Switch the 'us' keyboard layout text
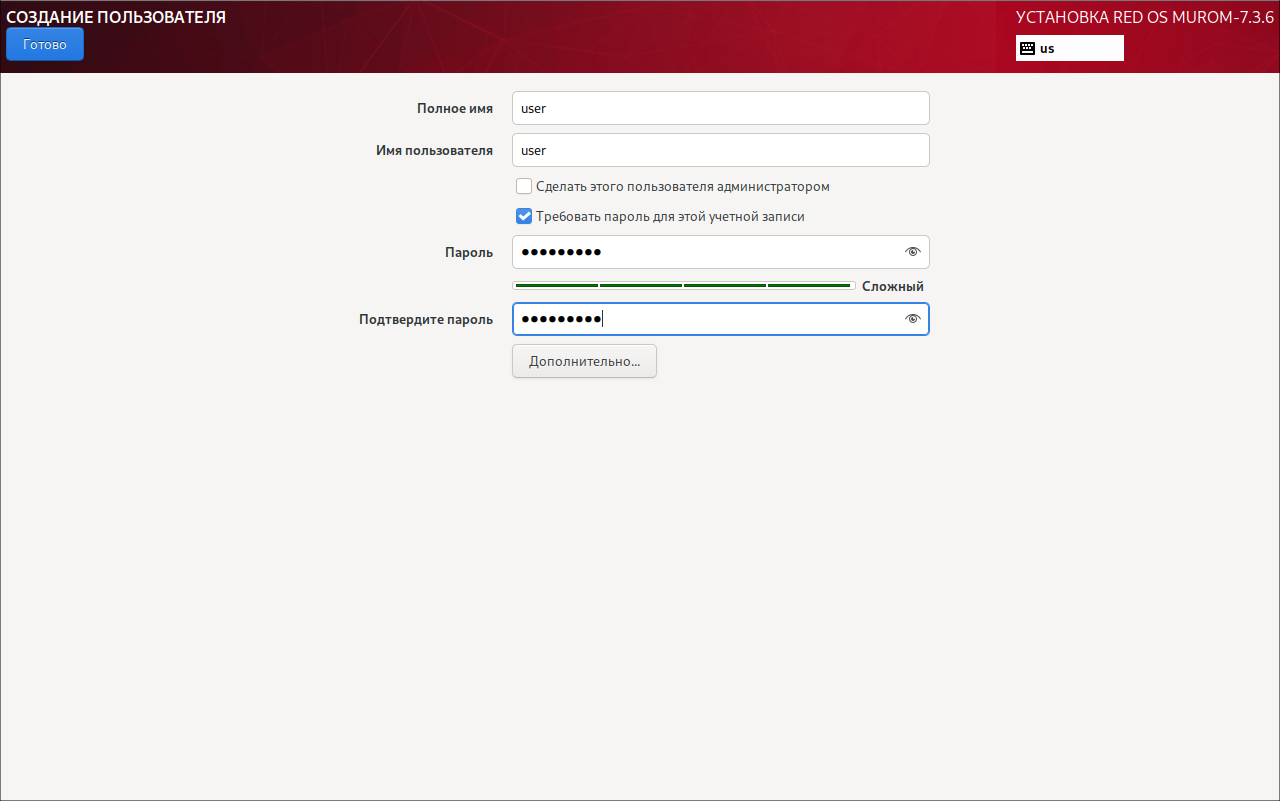 (x=1047, y=48)
